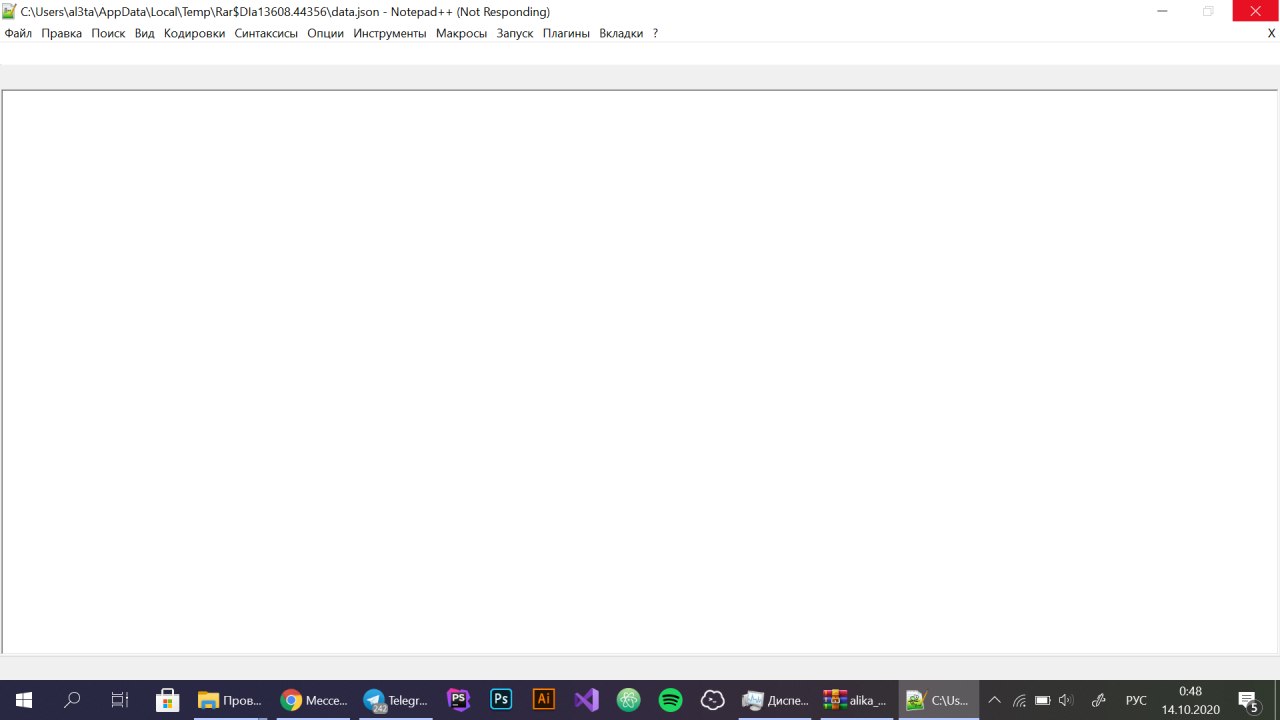Minimize the Notepad++ window
Screen dimensions: 1280x720
pos(1162,11)
